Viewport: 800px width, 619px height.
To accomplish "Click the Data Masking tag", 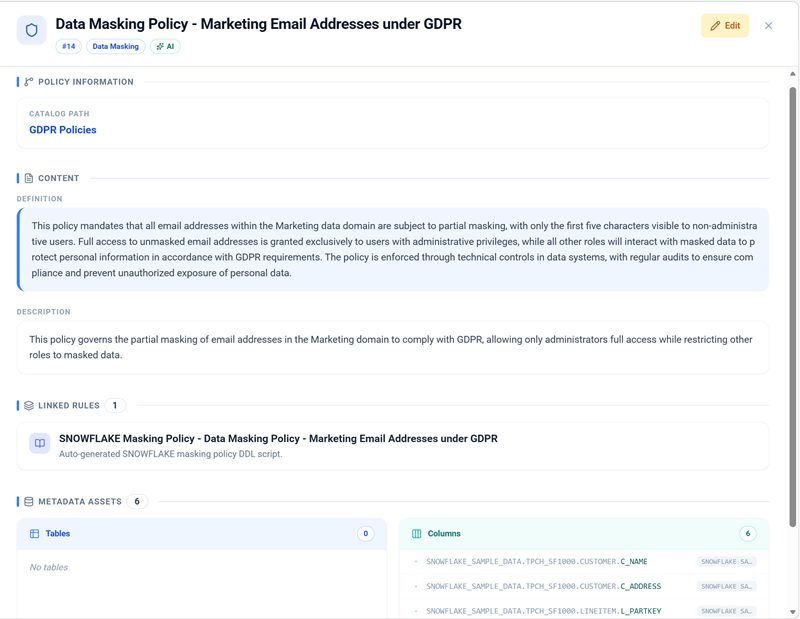I will coord(115,46).
